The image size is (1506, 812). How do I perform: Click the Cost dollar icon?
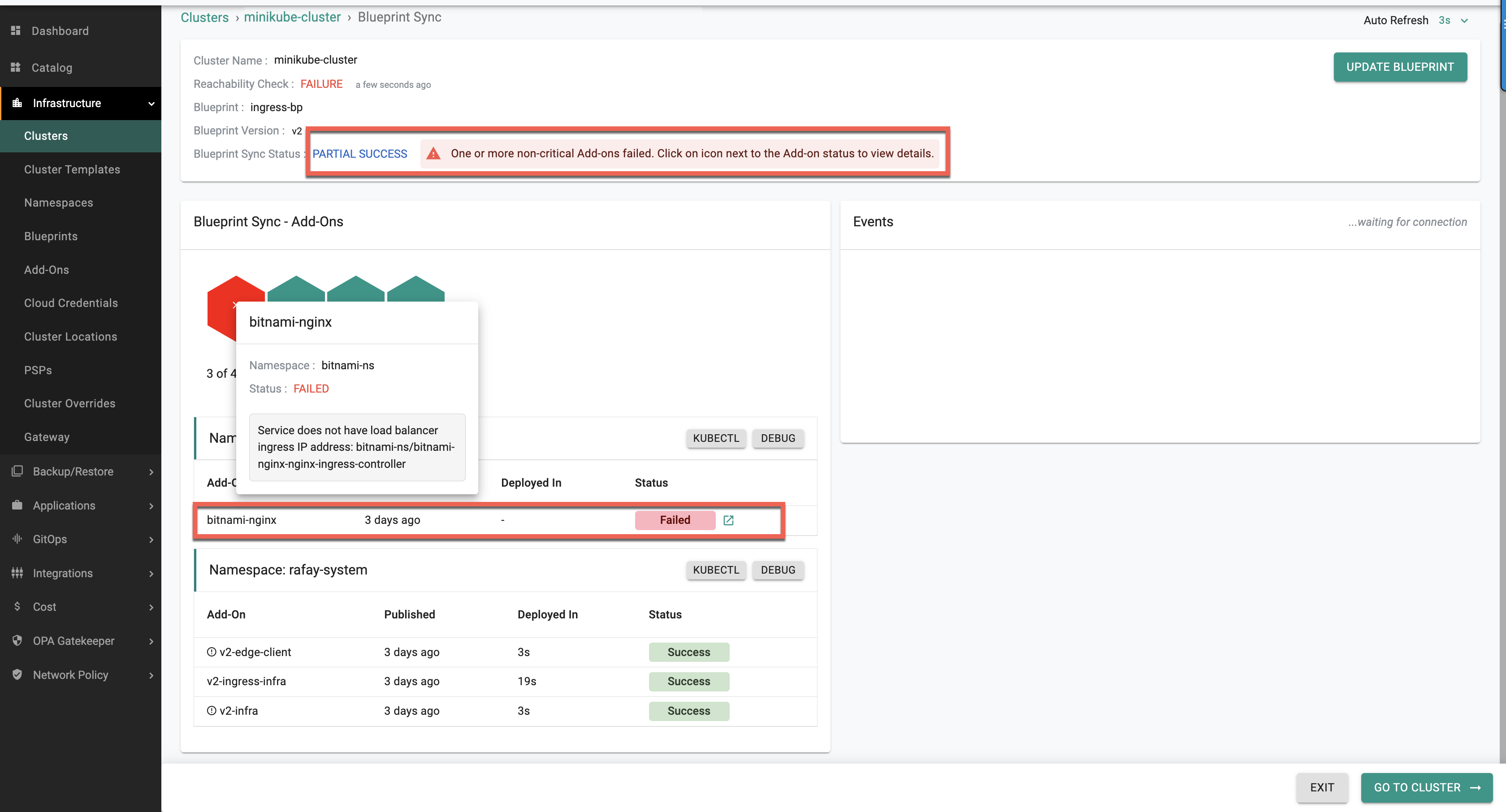click(x=17, y=606)
